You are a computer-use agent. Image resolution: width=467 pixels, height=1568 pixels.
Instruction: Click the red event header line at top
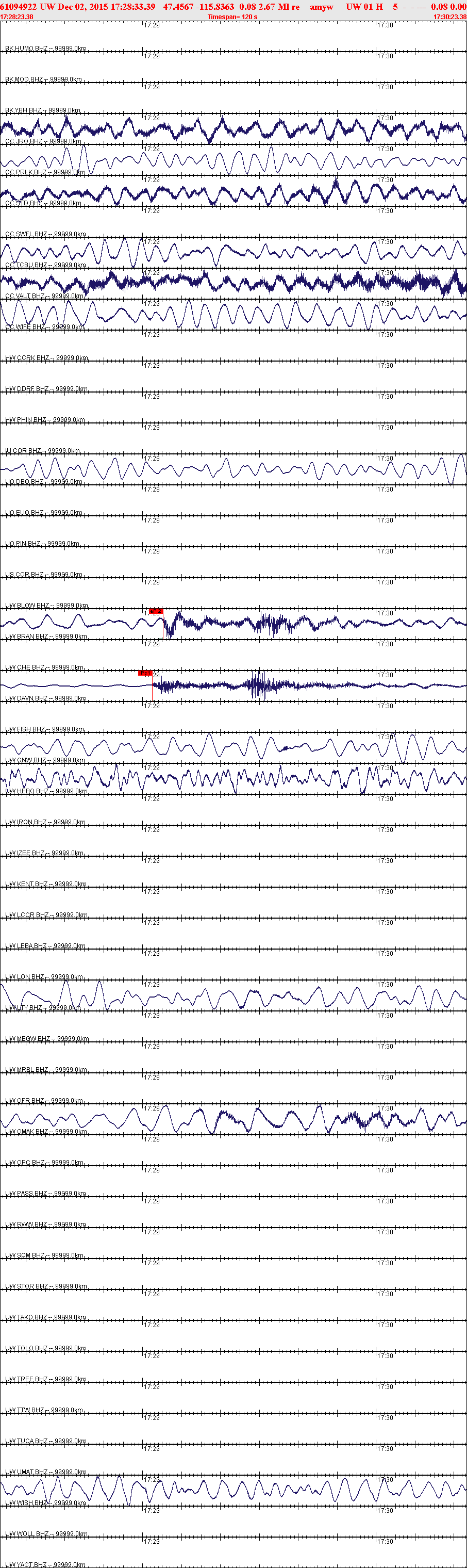[x=233, y=7]
